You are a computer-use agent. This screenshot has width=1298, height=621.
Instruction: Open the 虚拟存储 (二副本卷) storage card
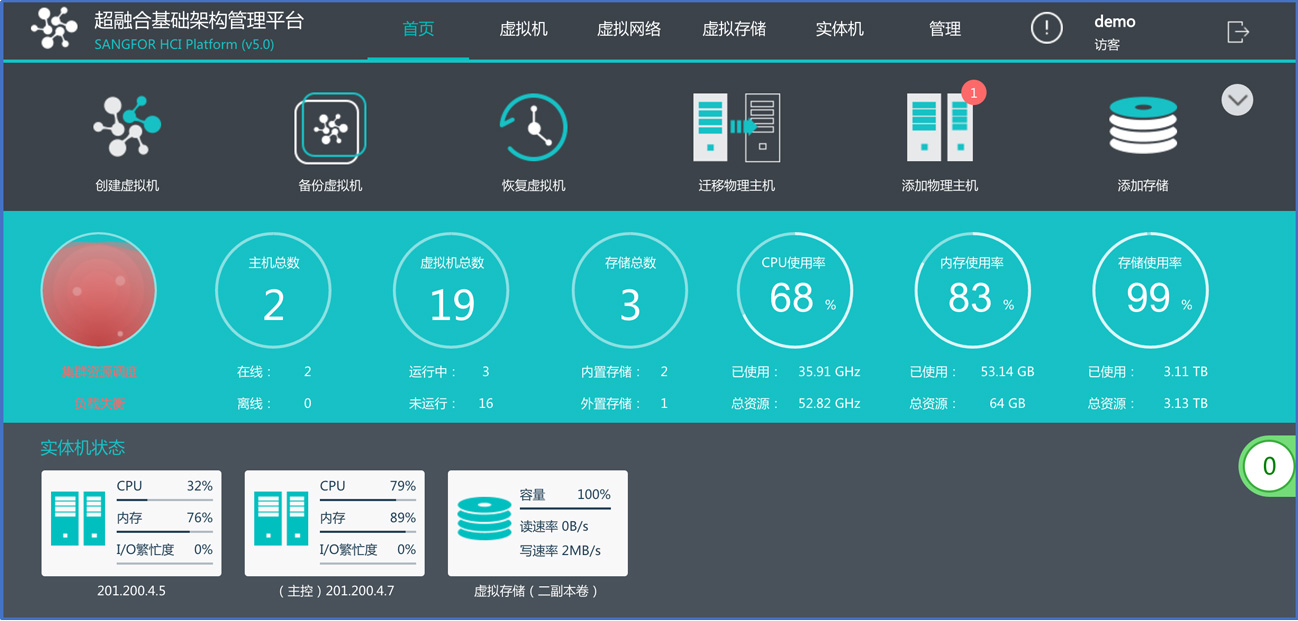[x=537, y=523]
